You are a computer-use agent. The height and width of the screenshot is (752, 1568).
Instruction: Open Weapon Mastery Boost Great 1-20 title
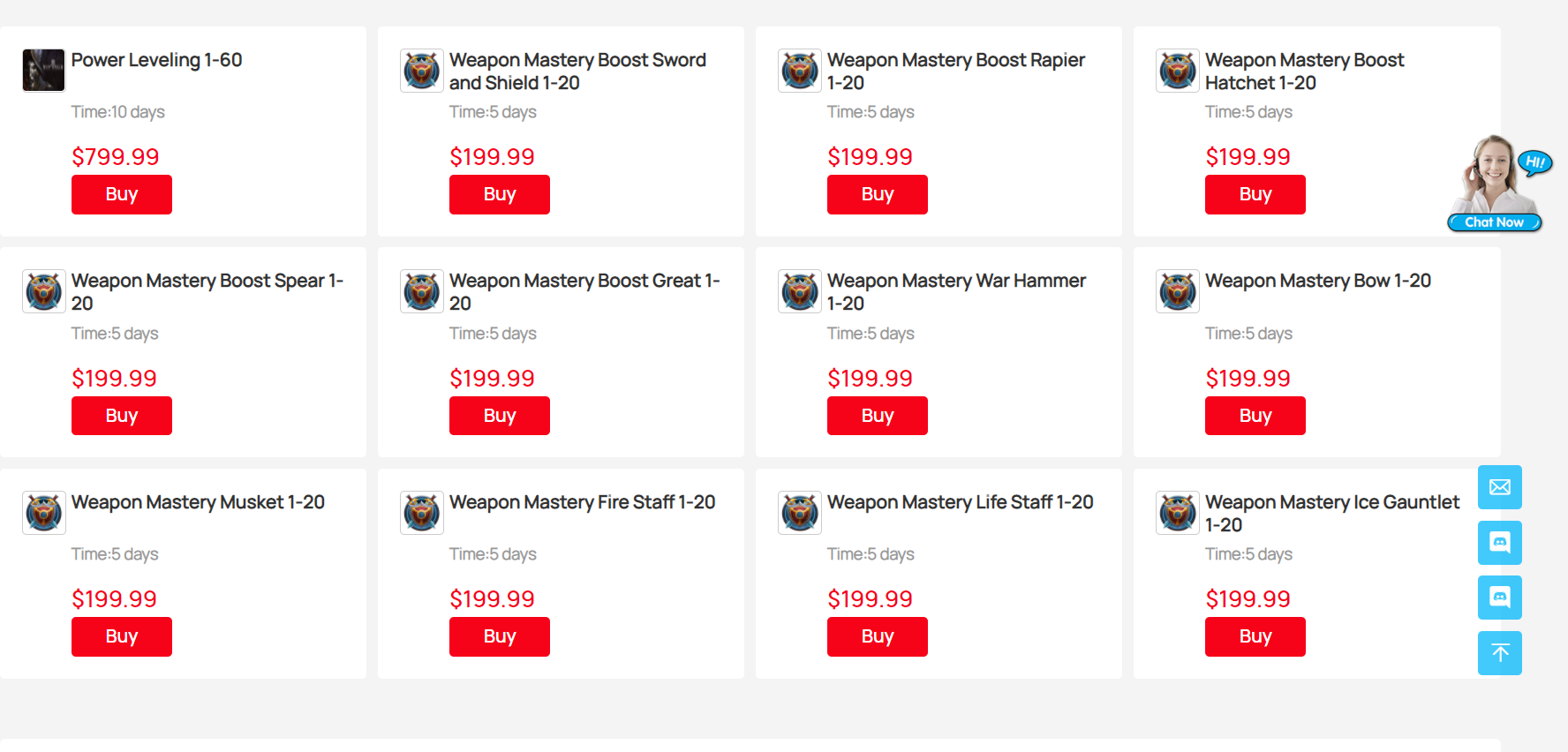584,292
